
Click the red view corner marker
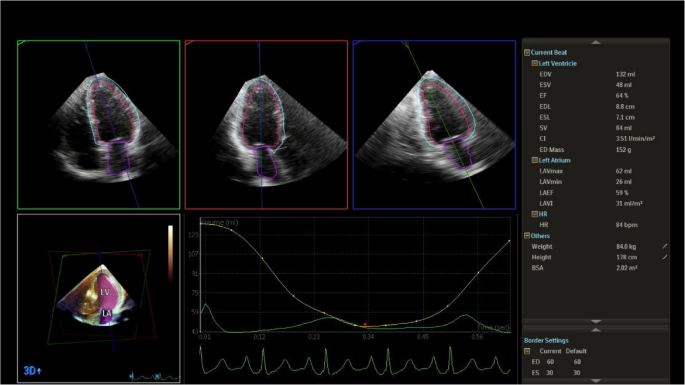click(189, 42)
